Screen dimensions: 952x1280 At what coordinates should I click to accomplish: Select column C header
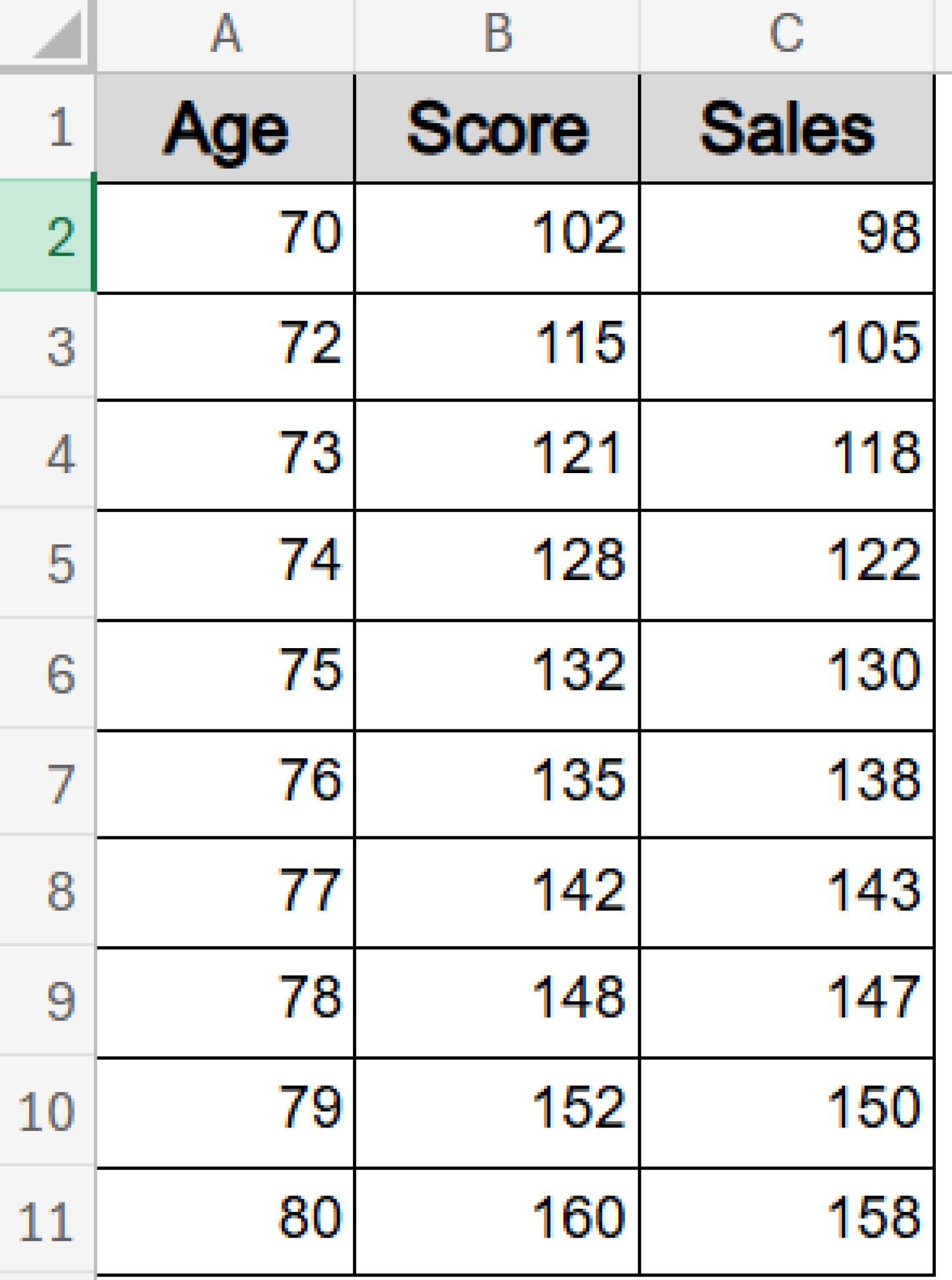coord(784,34)
